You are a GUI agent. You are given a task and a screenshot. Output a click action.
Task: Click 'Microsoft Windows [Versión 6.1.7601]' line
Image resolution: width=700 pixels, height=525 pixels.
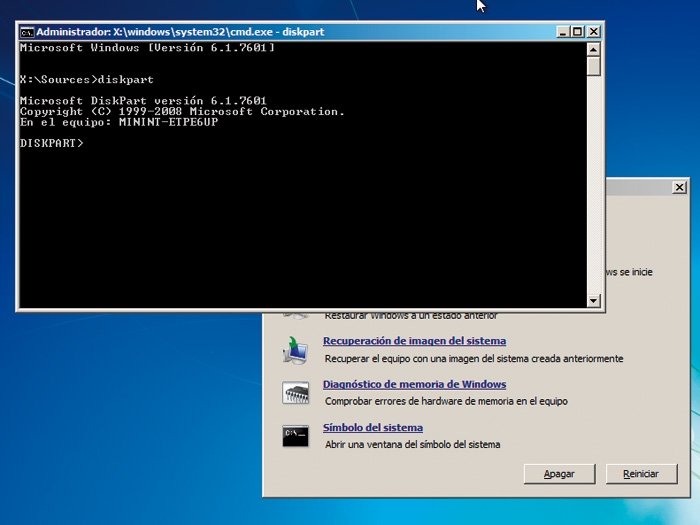point(147,48)
